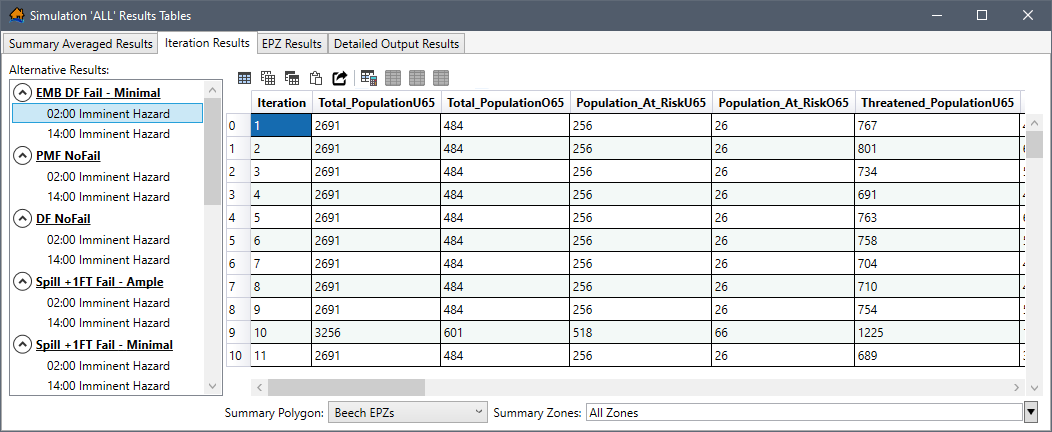Click the clipboard paste icon in toolbar
This screenshot has width=1052, height=432.
[315, 78]
